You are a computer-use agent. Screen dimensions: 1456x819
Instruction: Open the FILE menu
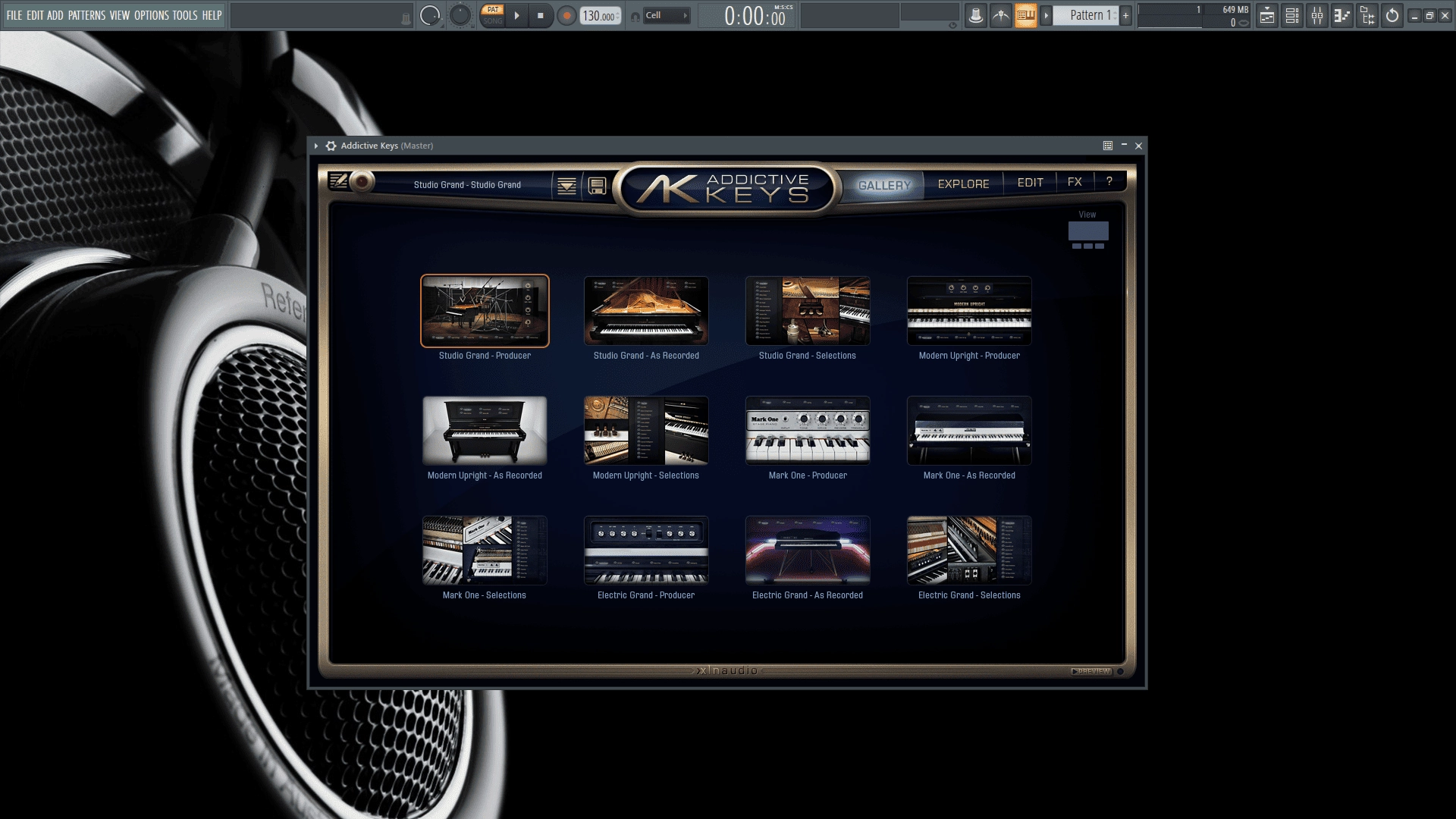[x=14, y=15]
